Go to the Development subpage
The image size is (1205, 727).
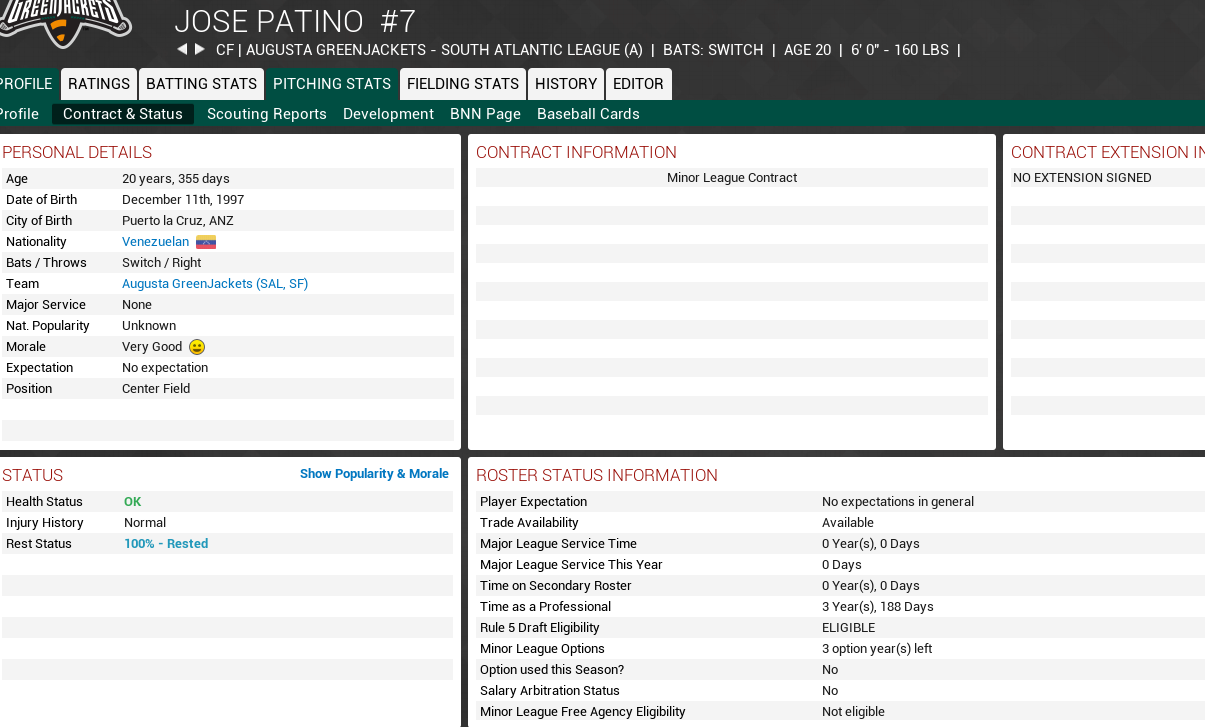point(388,114)
